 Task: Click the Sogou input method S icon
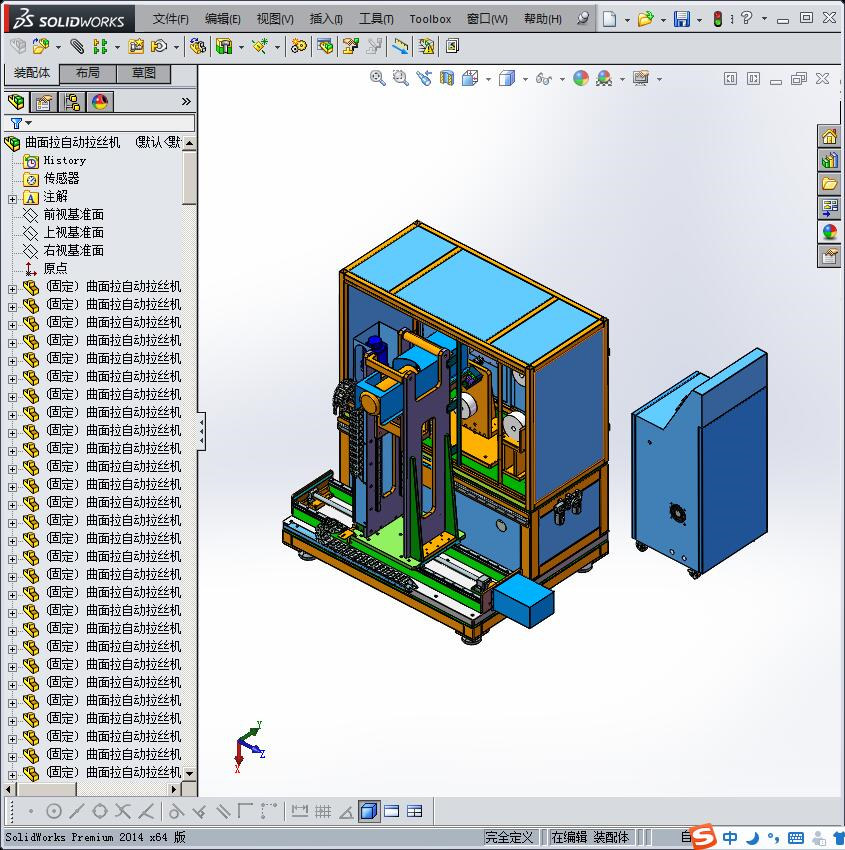click(703, 836)
